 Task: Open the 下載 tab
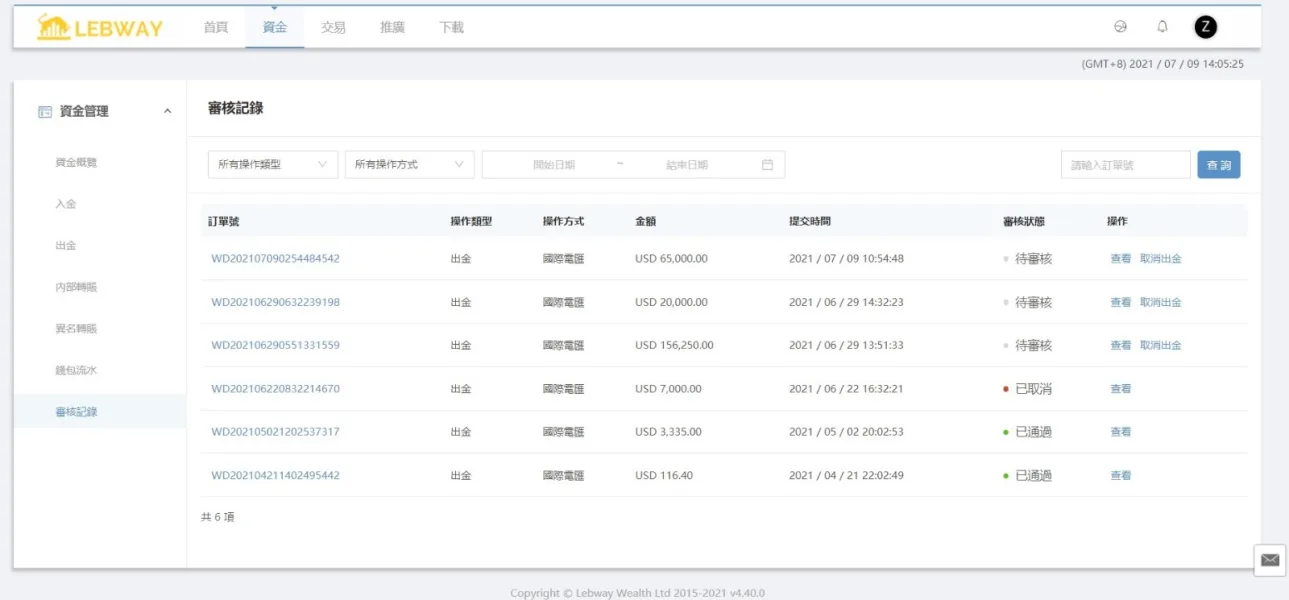point(451,28)
